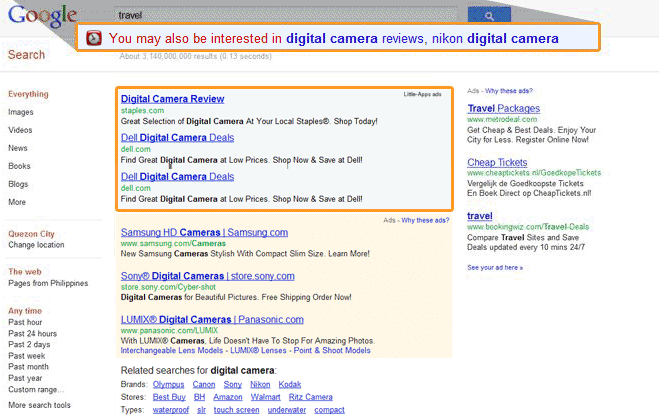Click the Google logo

pos(42,16)
